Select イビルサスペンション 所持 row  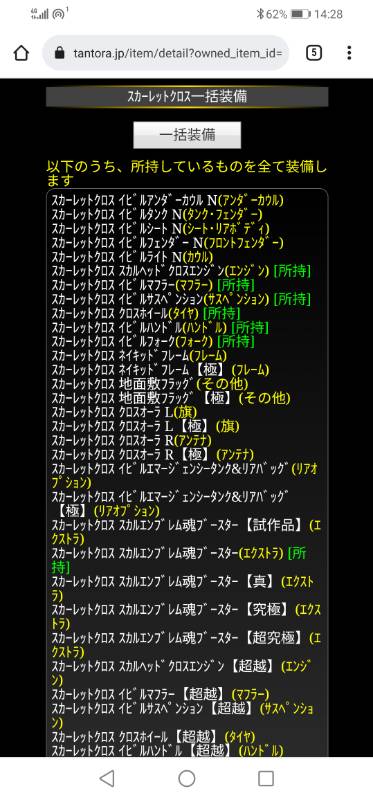(x=181, y=298)
